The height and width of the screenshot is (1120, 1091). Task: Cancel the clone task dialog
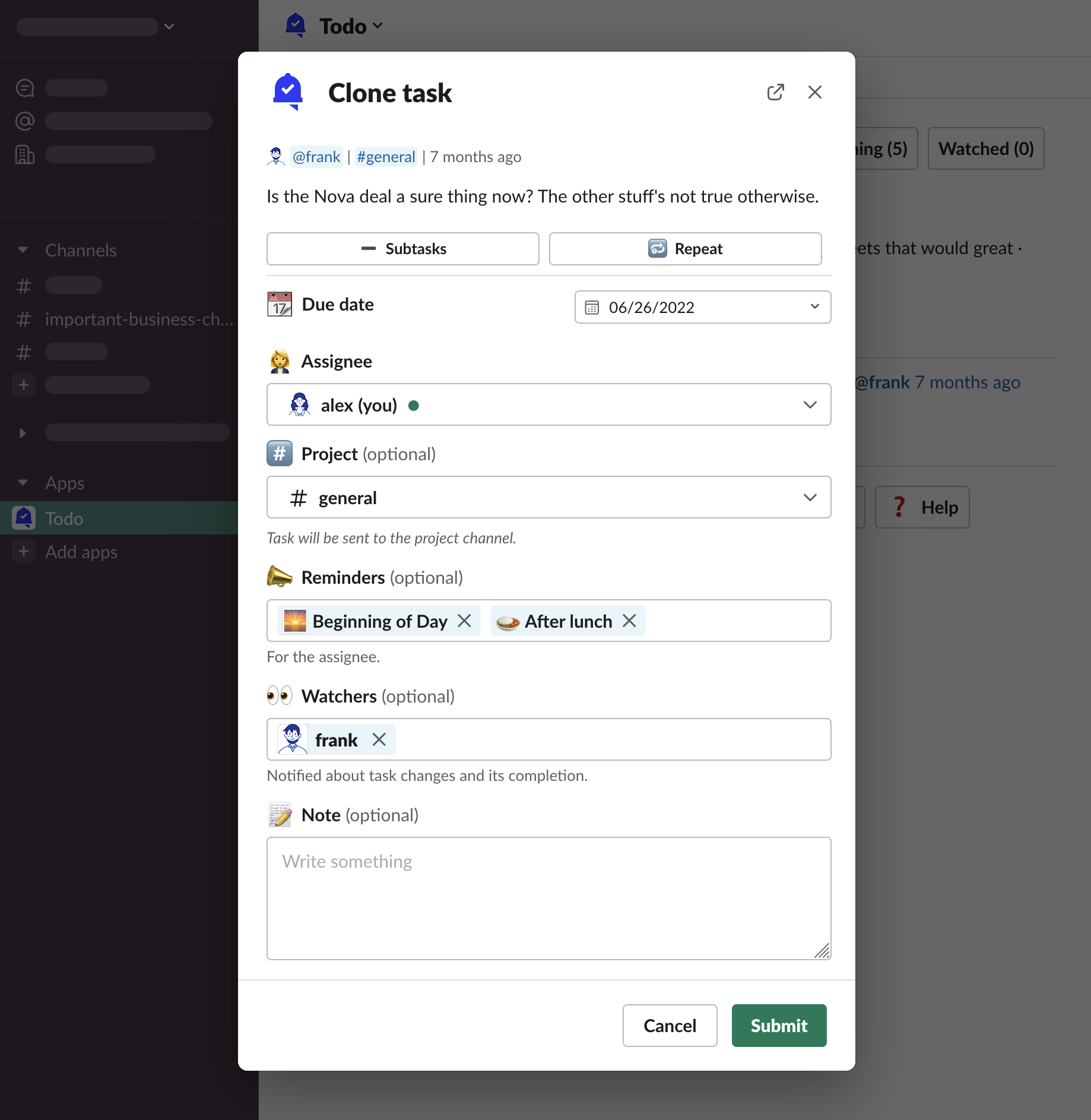tap(670, 1025)
